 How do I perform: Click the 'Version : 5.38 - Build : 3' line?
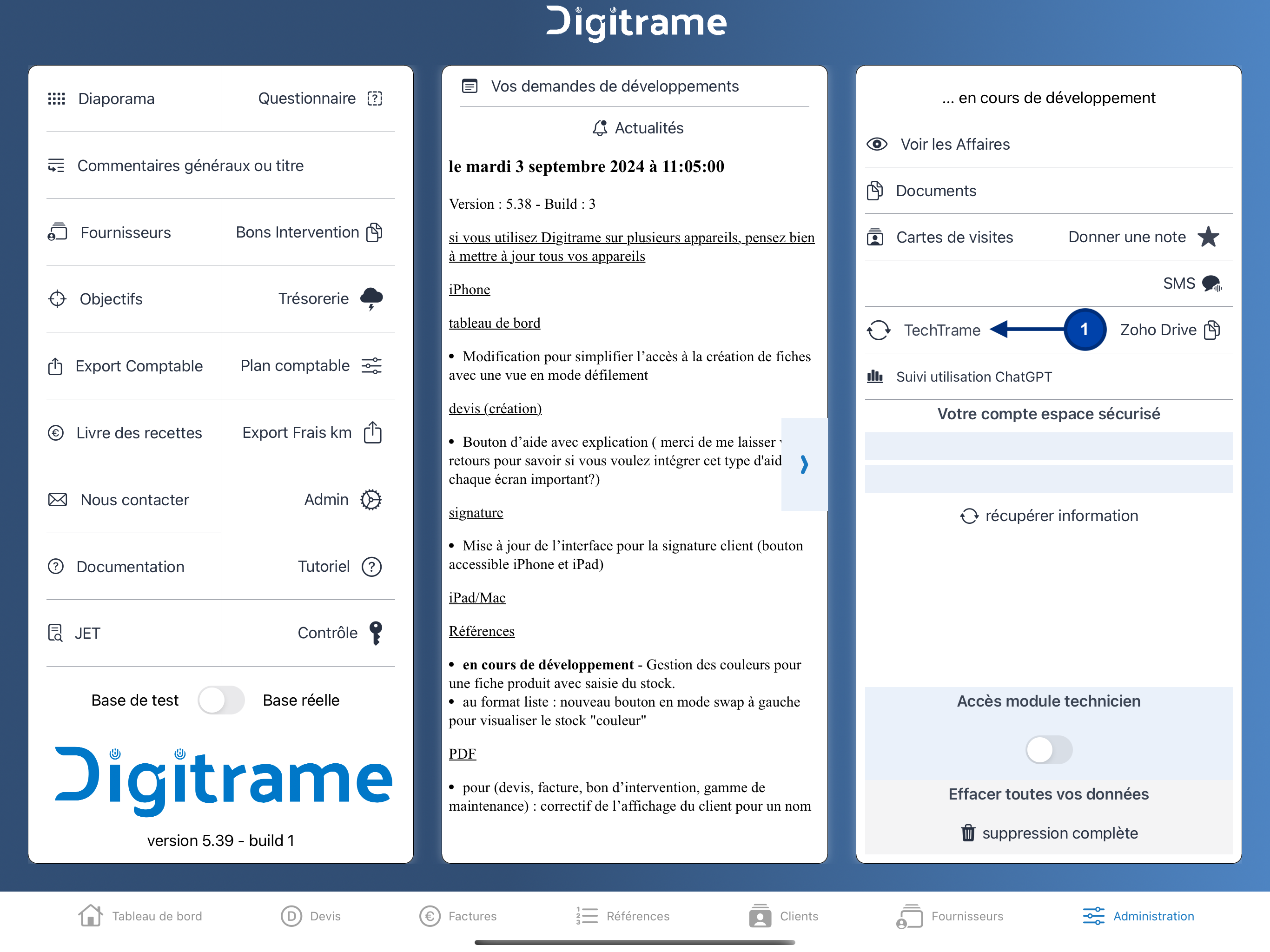[x=522, y=204]
